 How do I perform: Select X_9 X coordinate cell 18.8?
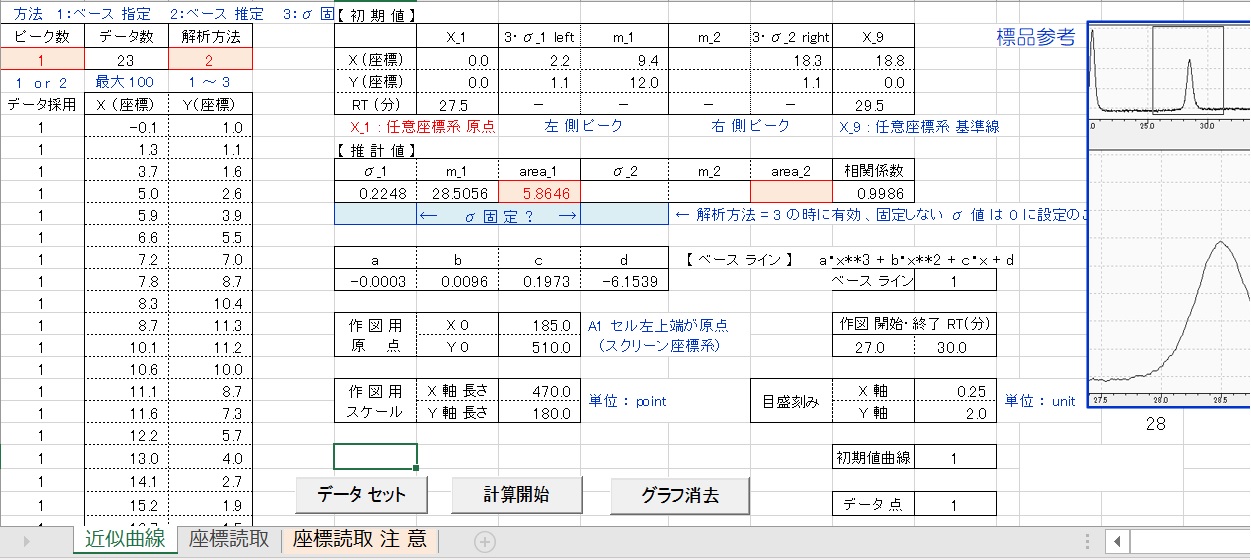click(873, 60)
